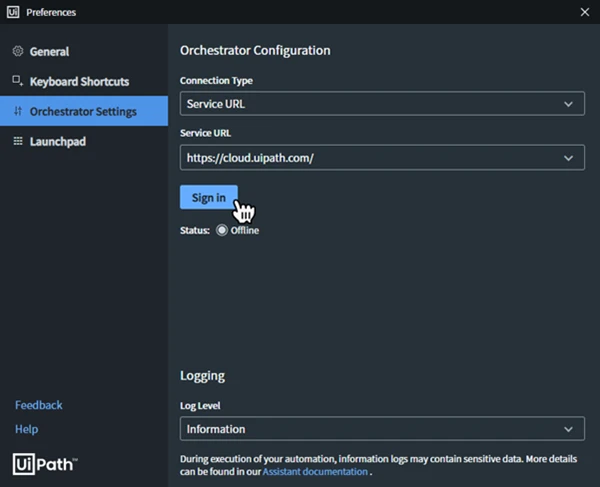Click the Keyboard Shortcuts icon
This screenshot has height=487, width=600.
click(18, 81)
